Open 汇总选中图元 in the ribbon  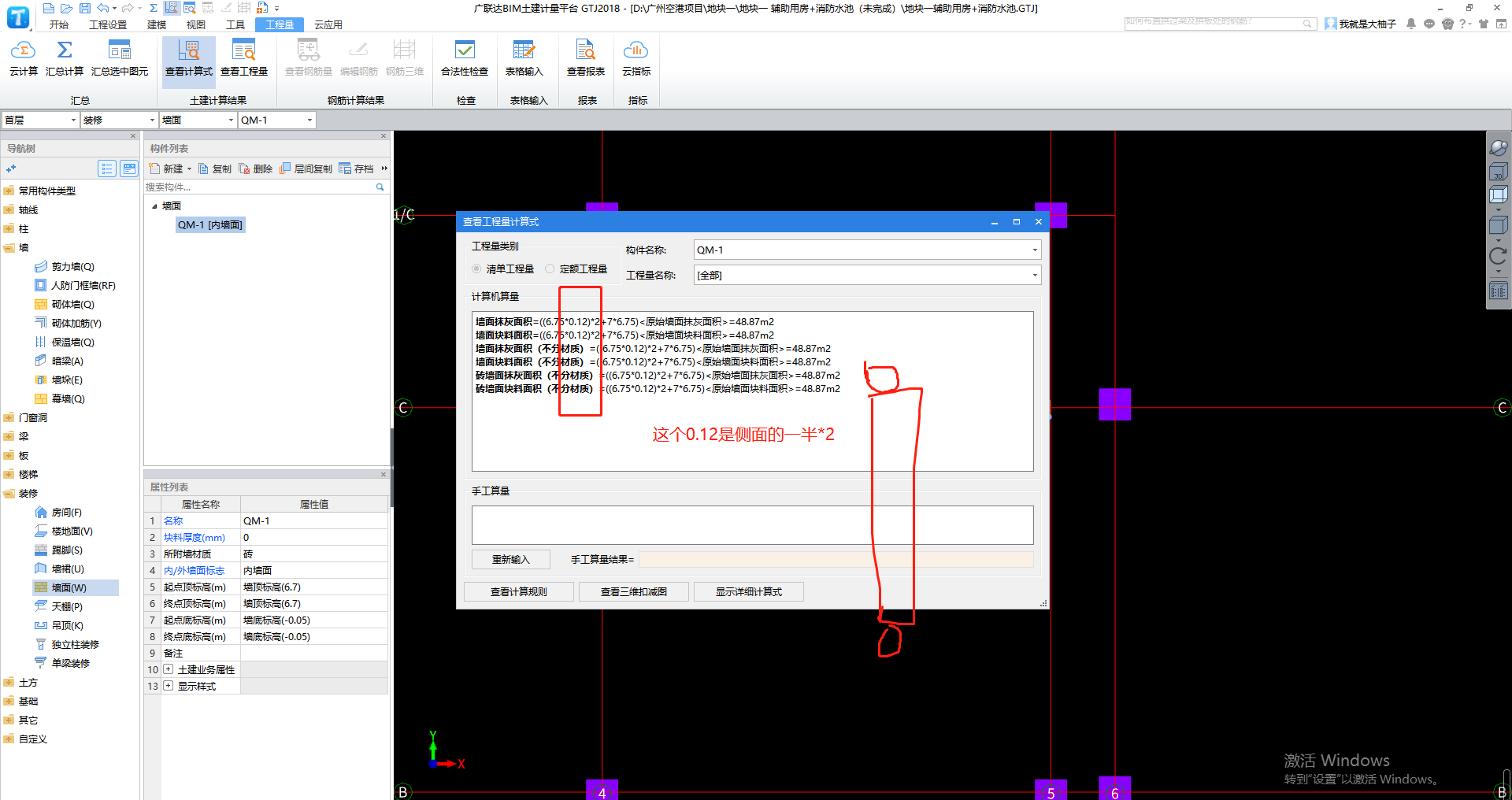[x=120, y=58]
